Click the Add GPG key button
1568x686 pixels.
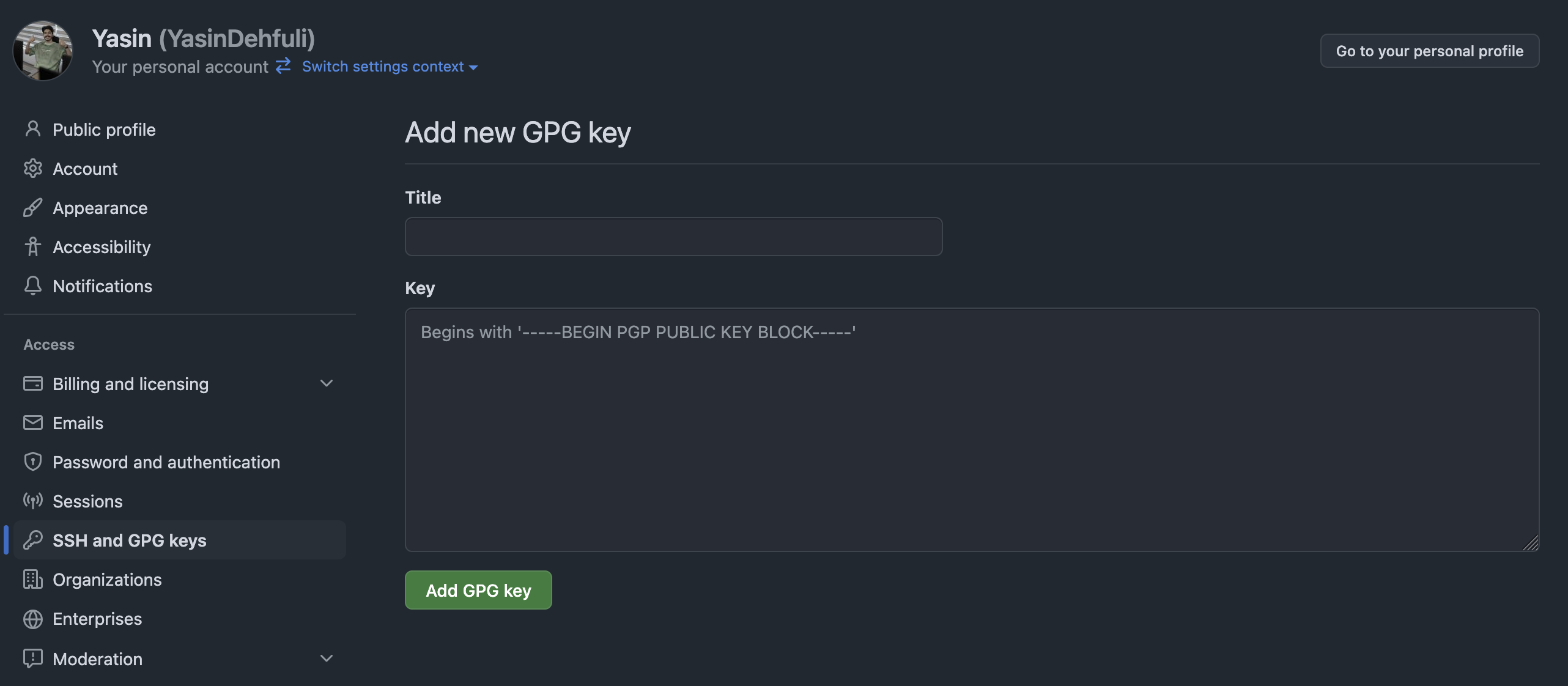(x=478, y=590)
